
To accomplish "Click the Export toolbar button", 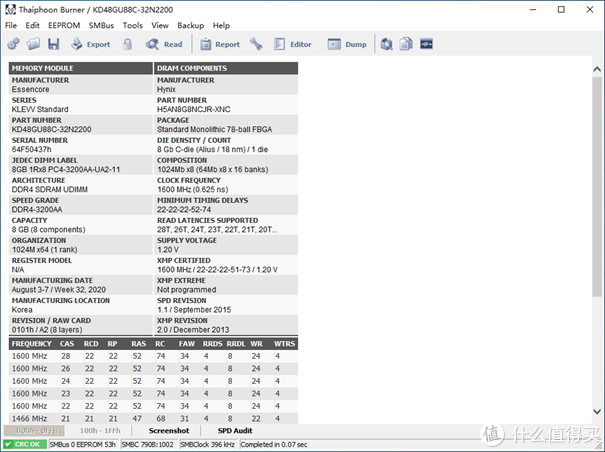I will tap(91, 44).
